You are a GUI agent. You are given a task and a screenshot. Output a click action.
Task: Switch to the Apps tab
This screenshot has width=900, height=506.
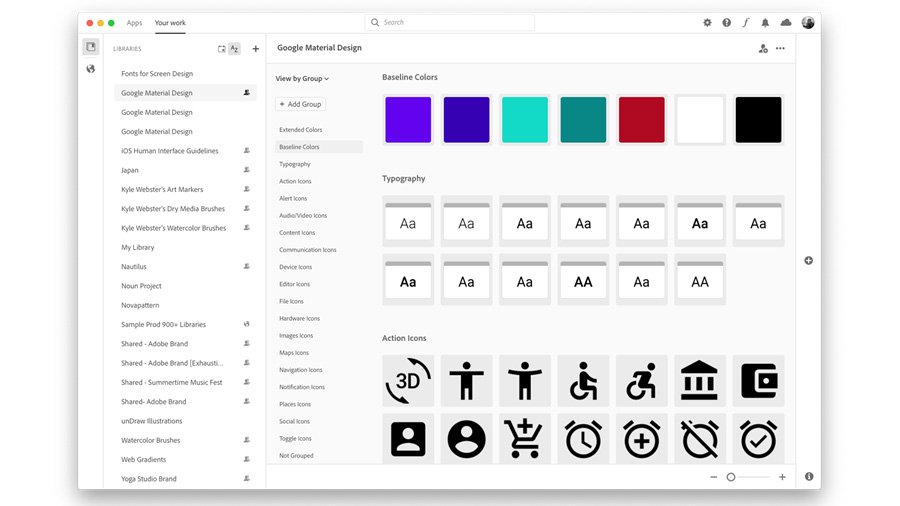[134, 23]
